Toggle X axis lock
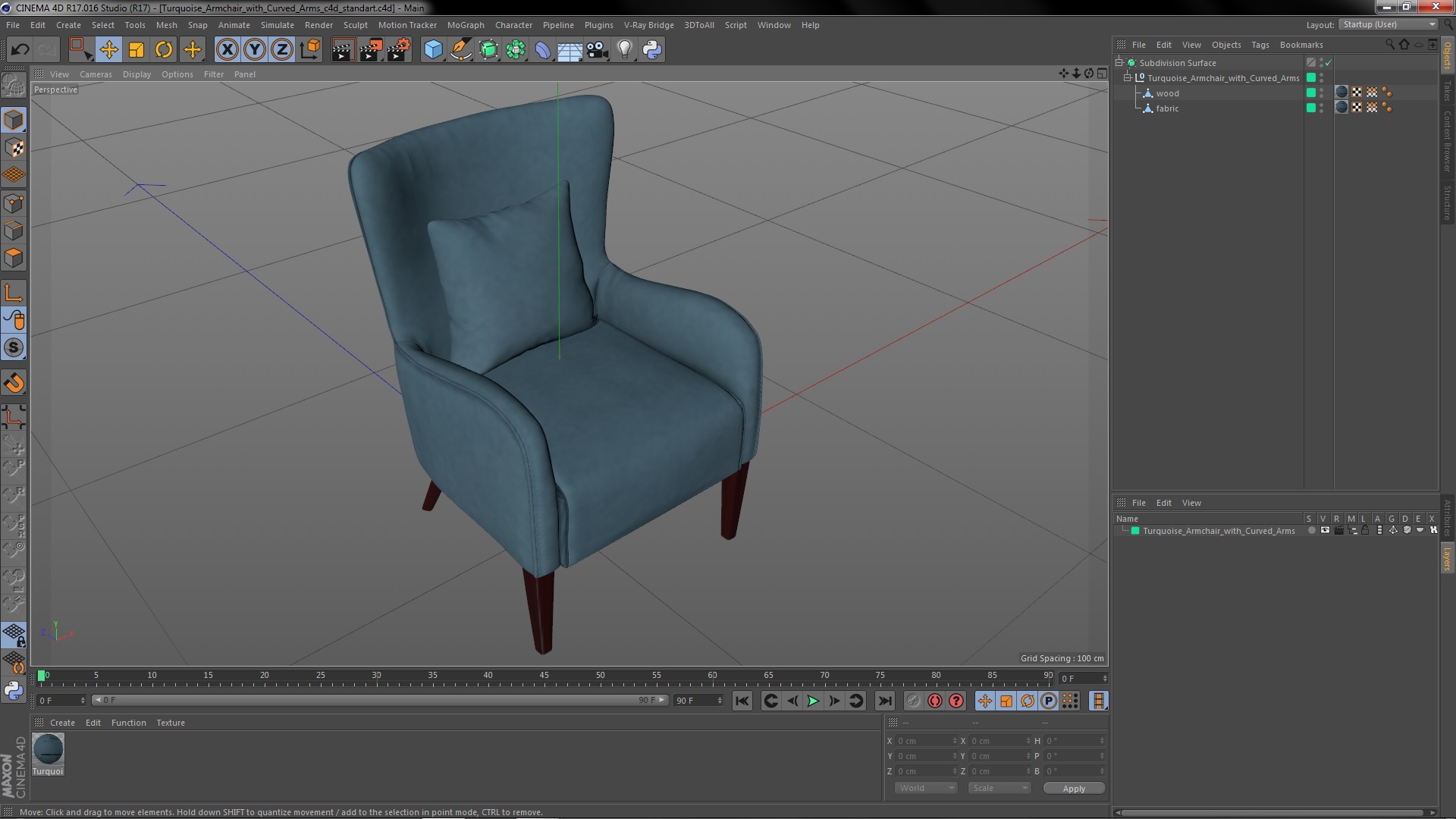Image resolution: width=1456 pixels, height=819 pixels. click(x=227, y=50)
